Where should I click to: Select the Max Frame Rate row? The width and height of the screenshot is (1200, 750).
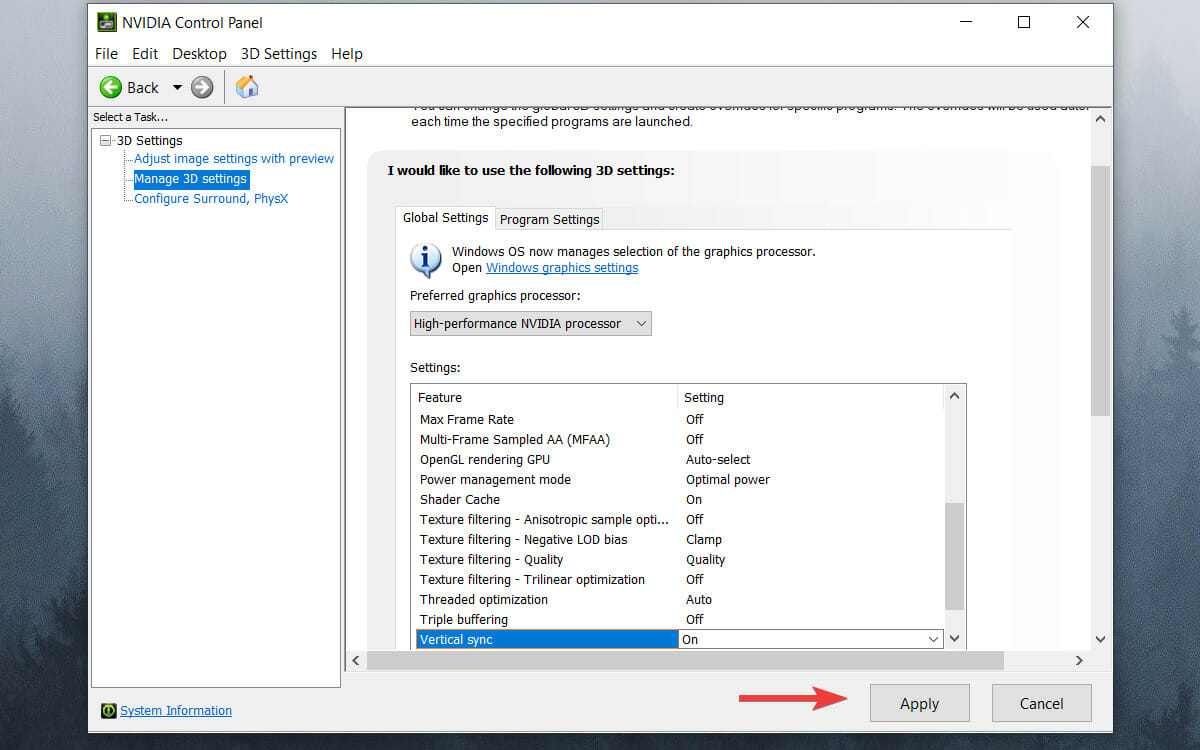click(678, 420)
